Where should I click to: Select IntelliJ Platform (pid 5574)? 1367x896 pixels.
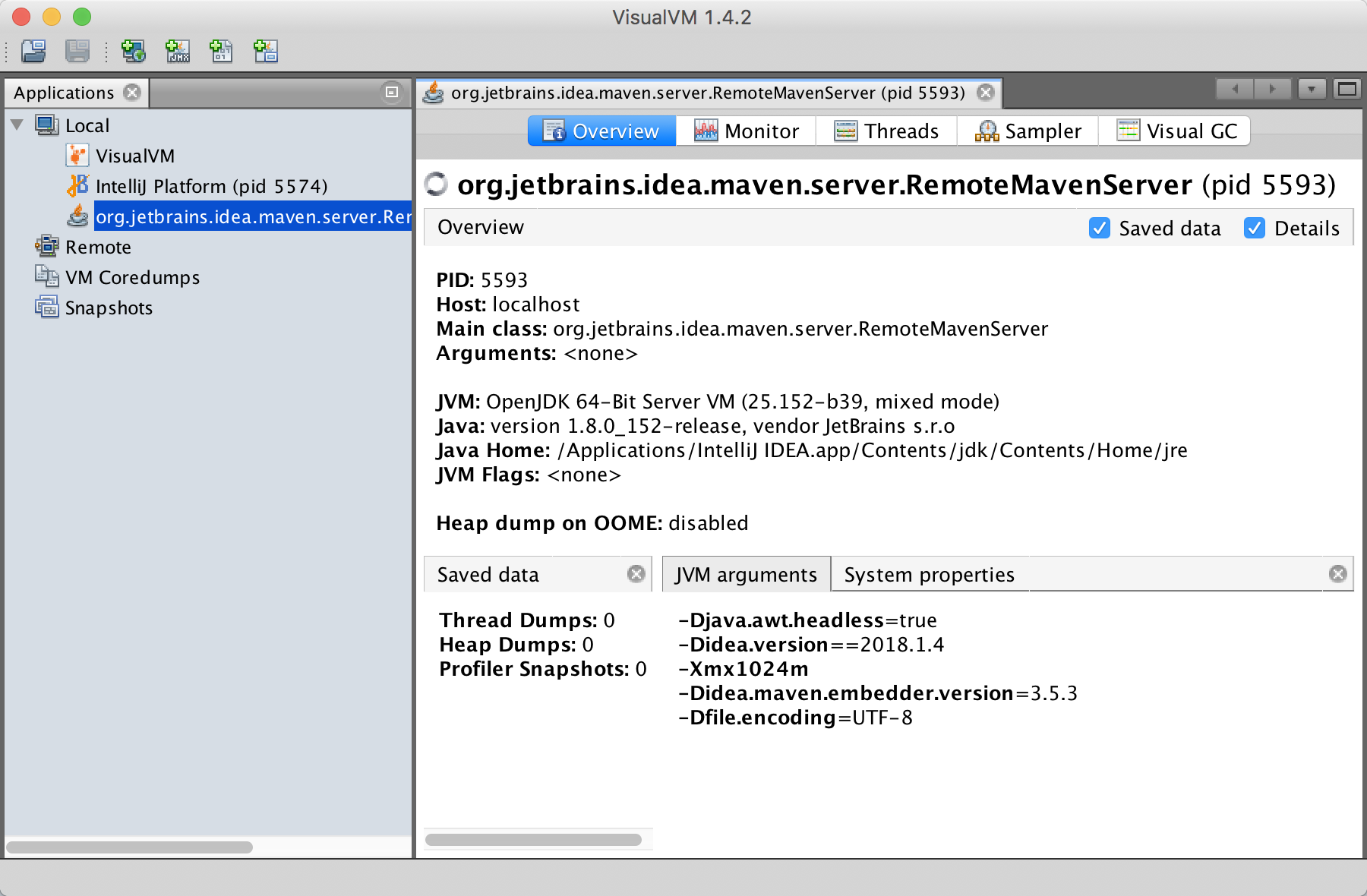(x=212, y=186)
